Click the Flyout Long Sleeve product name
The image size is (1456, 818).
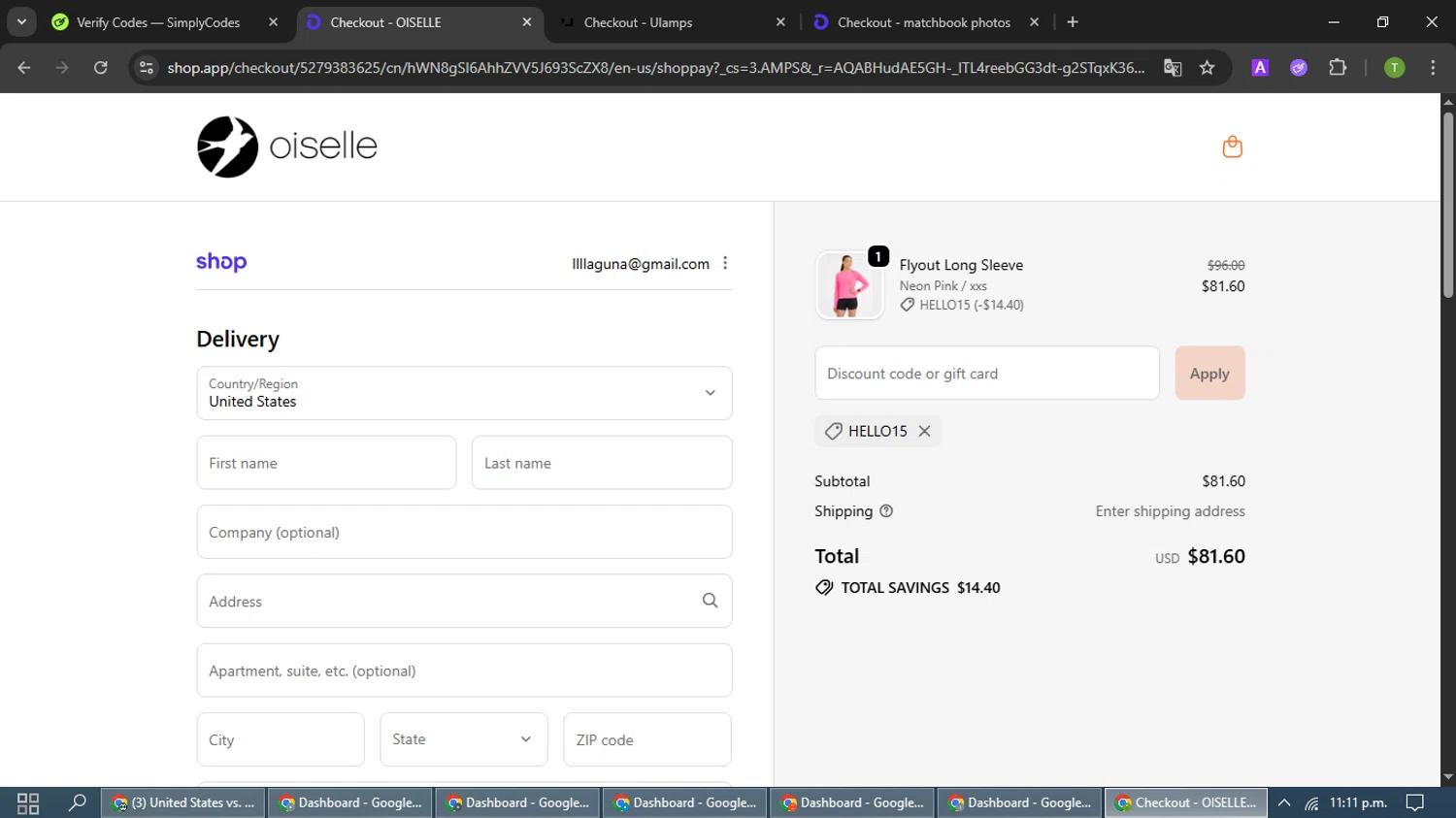coord(961,265)
